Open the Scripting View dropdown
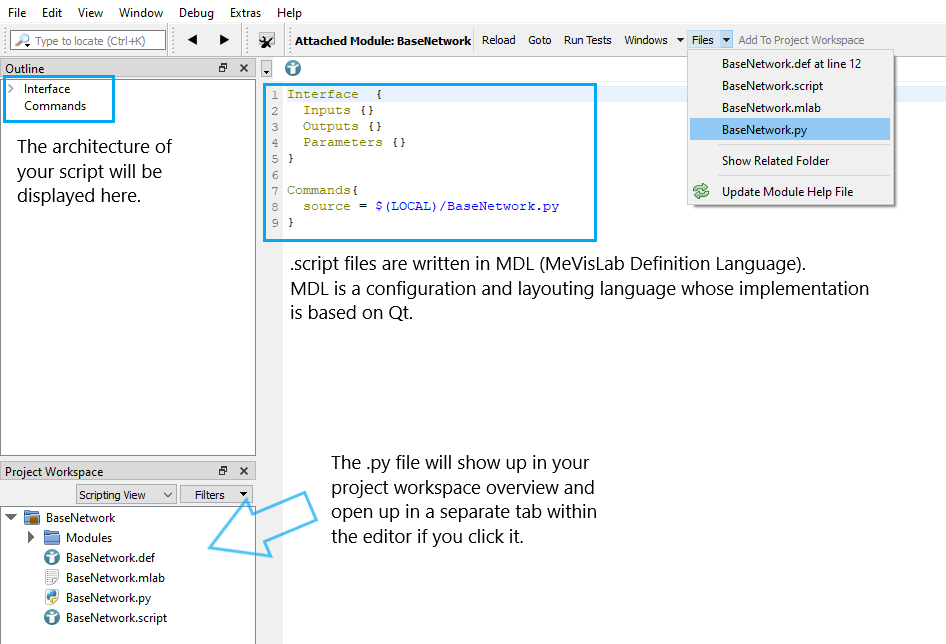The height and width of the screenshot is (644, 946). pyautogui.click(x=126, y=494)
